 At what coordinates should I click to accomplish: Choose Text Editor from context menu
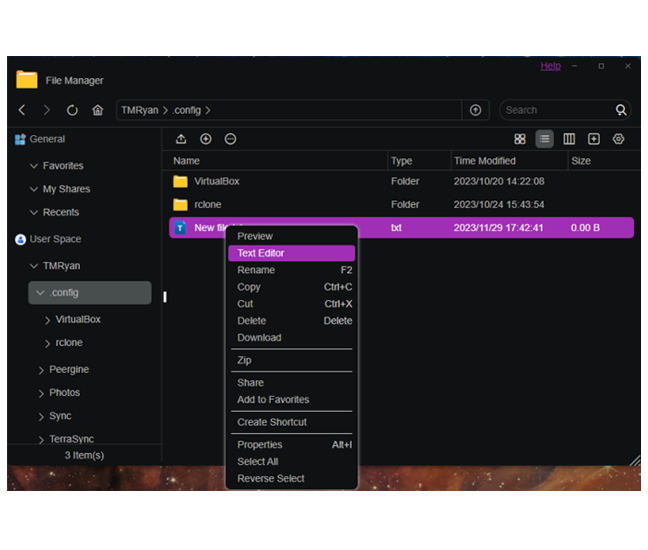pyautogui.click(x=261, y=253)
